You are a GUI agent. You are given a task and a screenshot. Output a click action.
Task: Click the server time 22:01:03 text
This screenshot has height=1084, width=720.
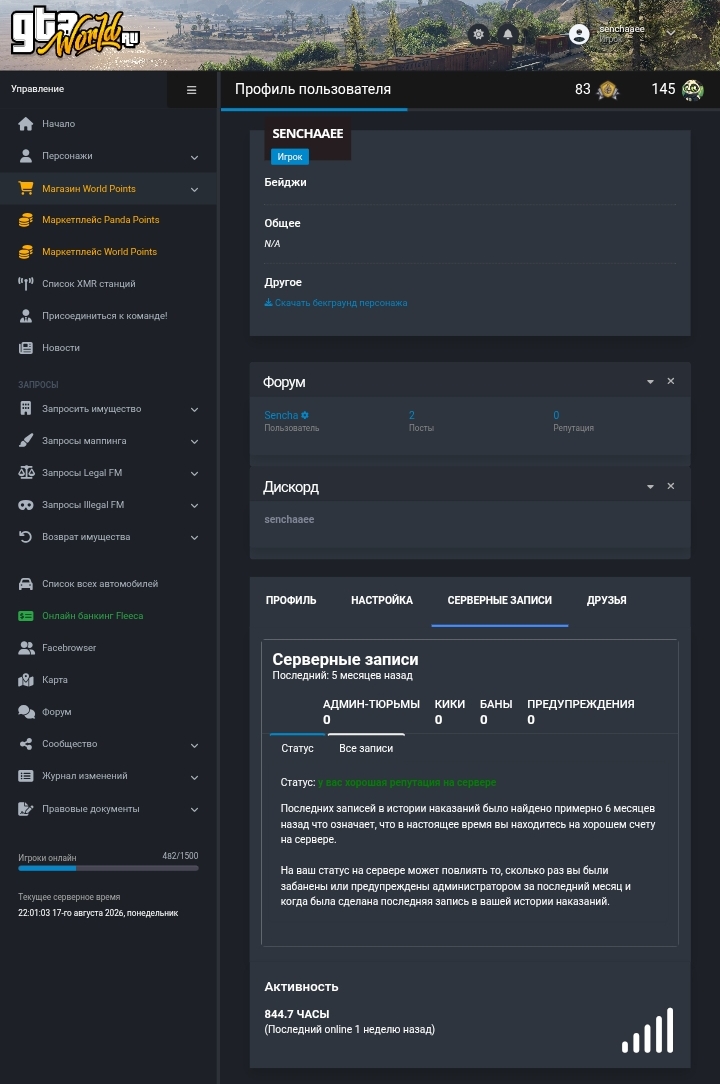(98, 913)
